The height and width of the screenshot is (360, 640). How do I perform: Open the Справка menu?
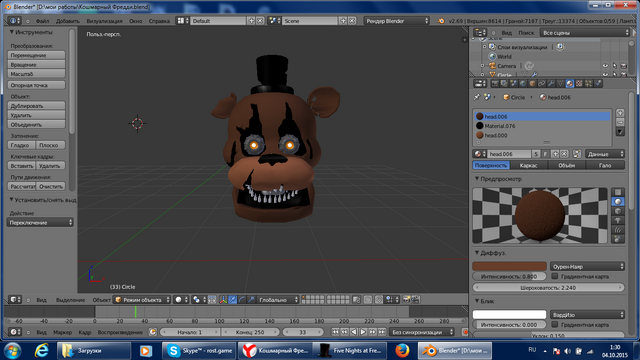159,21
